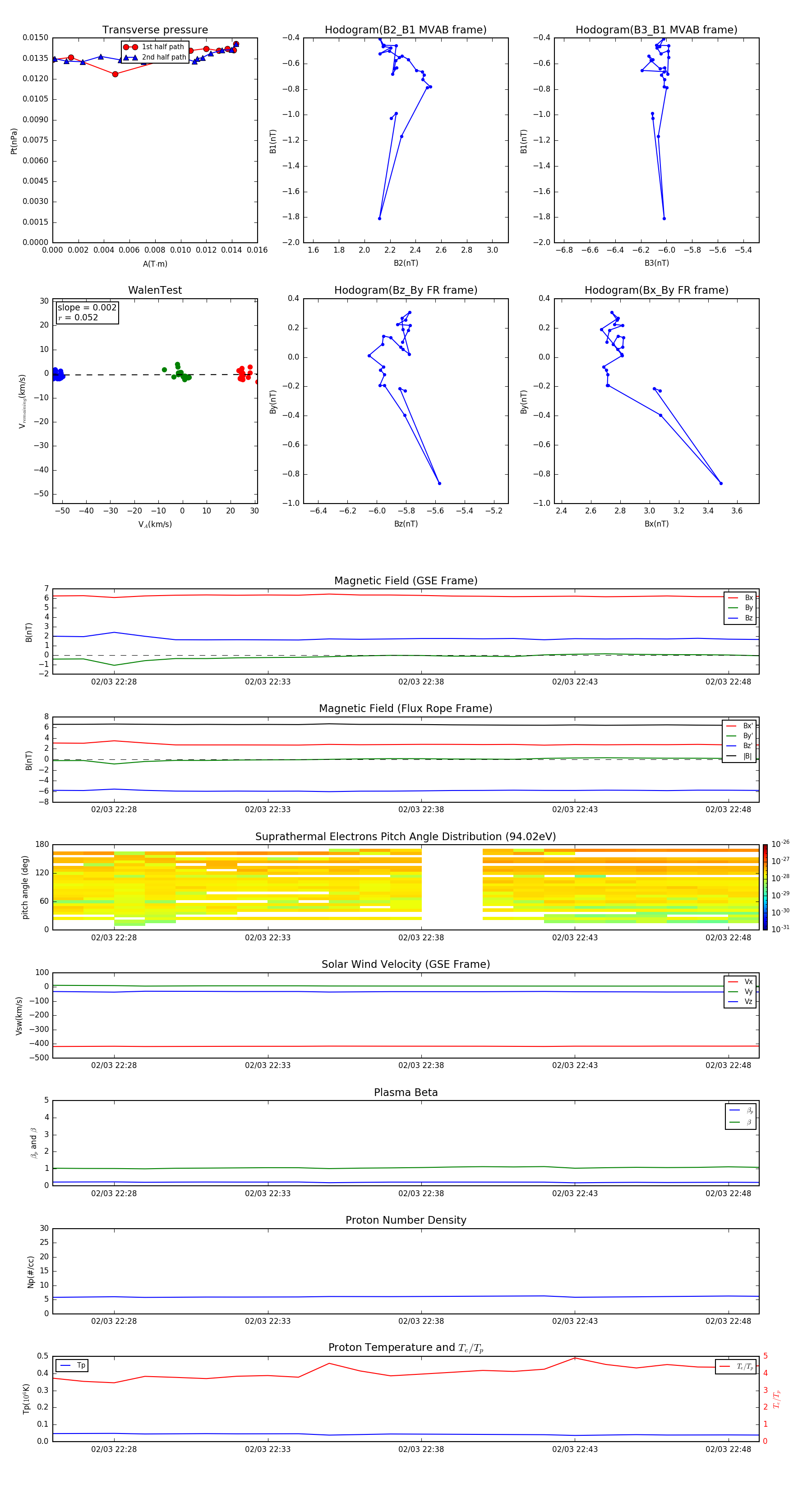The image size is (812, 1489).
Task: Click the 'By' entry in GSE legend
Action: click(x=741, y=607)
